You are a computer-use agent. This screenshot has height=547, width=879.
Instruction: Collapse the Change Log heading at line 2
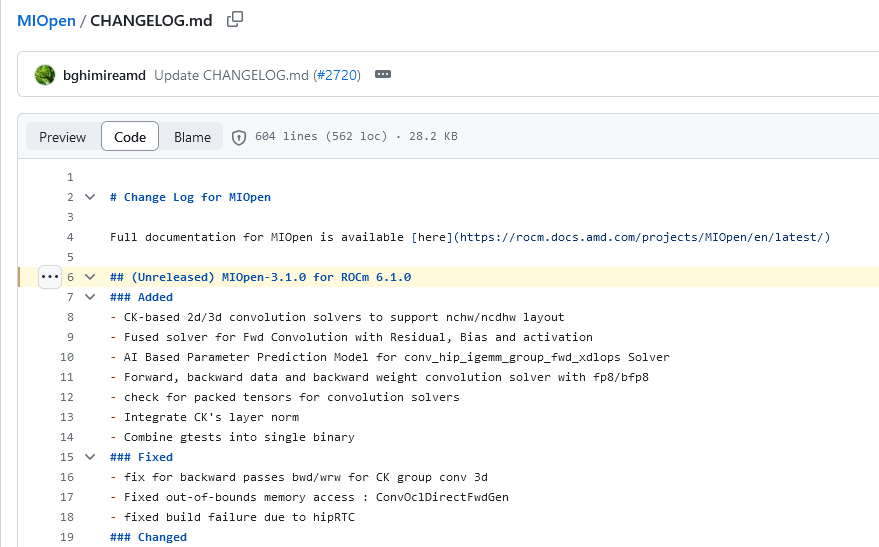click(x=90, y=197)
